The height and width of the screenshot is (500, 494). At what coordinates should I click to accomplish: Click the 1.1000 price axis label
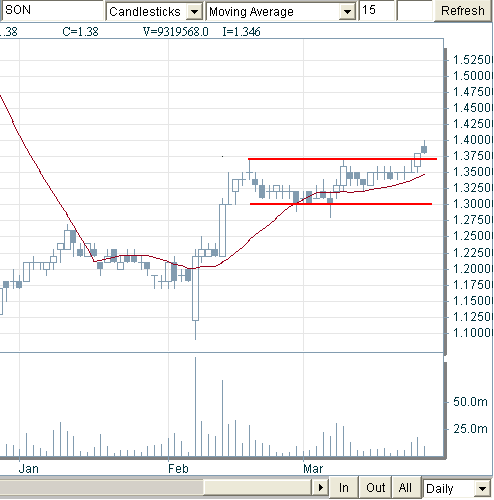pyautogui.click(x=473, y=333)
